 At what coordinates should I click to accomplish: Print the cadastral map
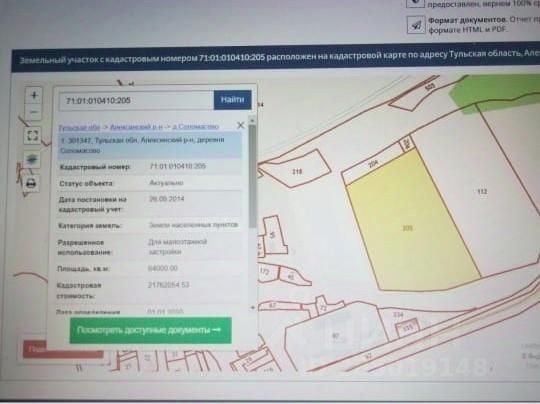31,183
